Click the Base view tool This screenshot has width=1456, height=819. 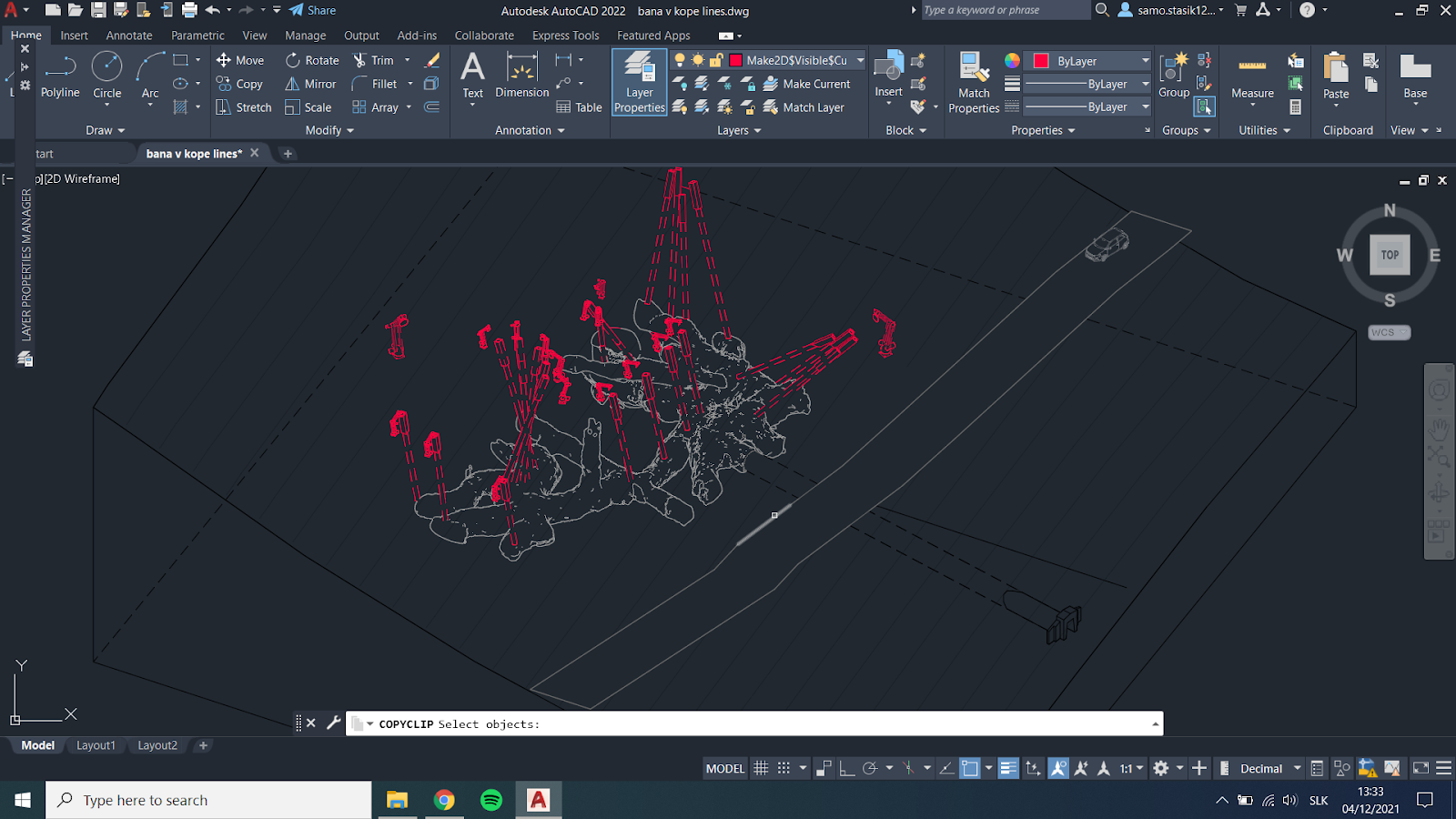click(x=1415, y=76)
